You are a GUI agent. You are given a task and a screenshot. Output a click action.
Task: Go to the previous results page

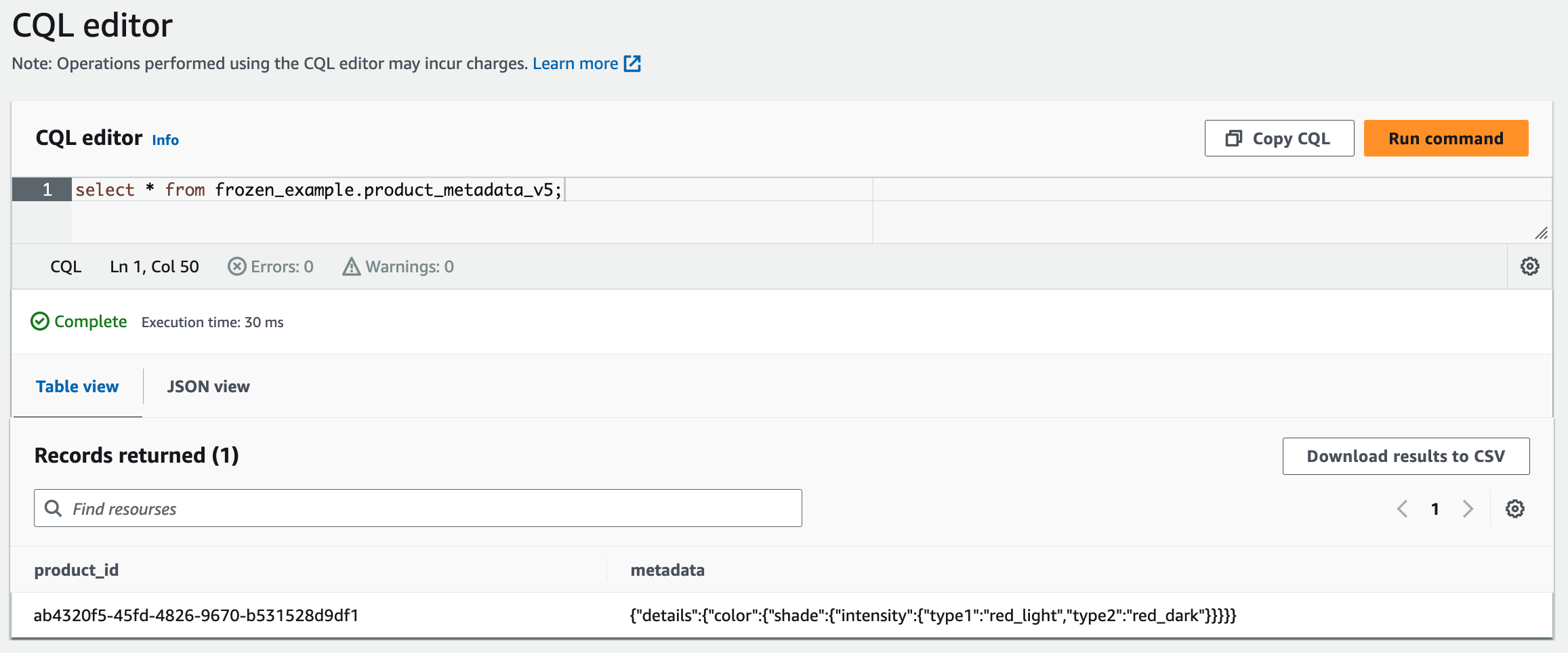[x=1402, y=509]
